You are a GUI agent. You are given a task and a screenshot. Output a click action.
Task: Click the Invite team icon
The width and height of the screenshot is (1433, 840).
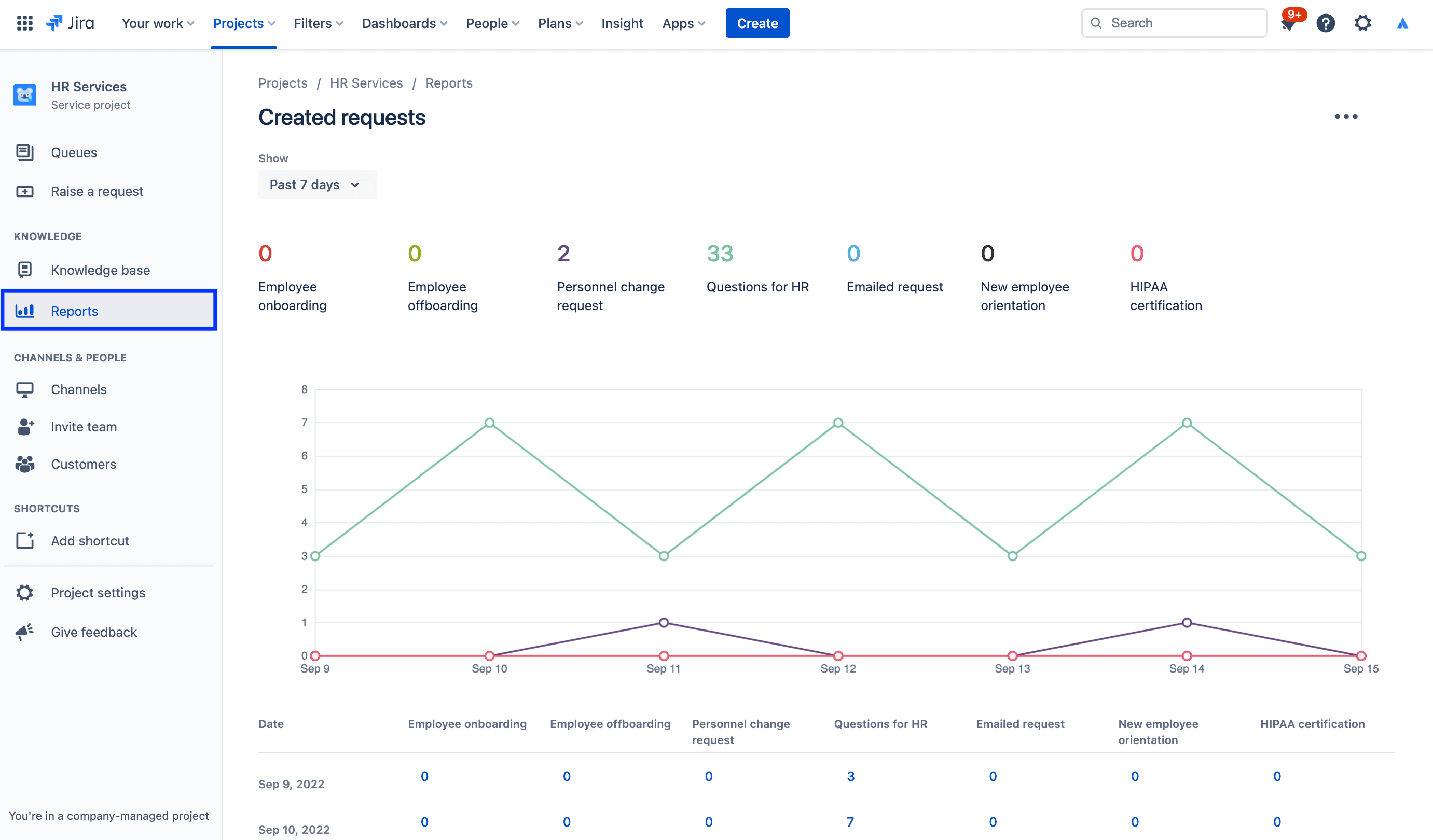click(24, 425)
